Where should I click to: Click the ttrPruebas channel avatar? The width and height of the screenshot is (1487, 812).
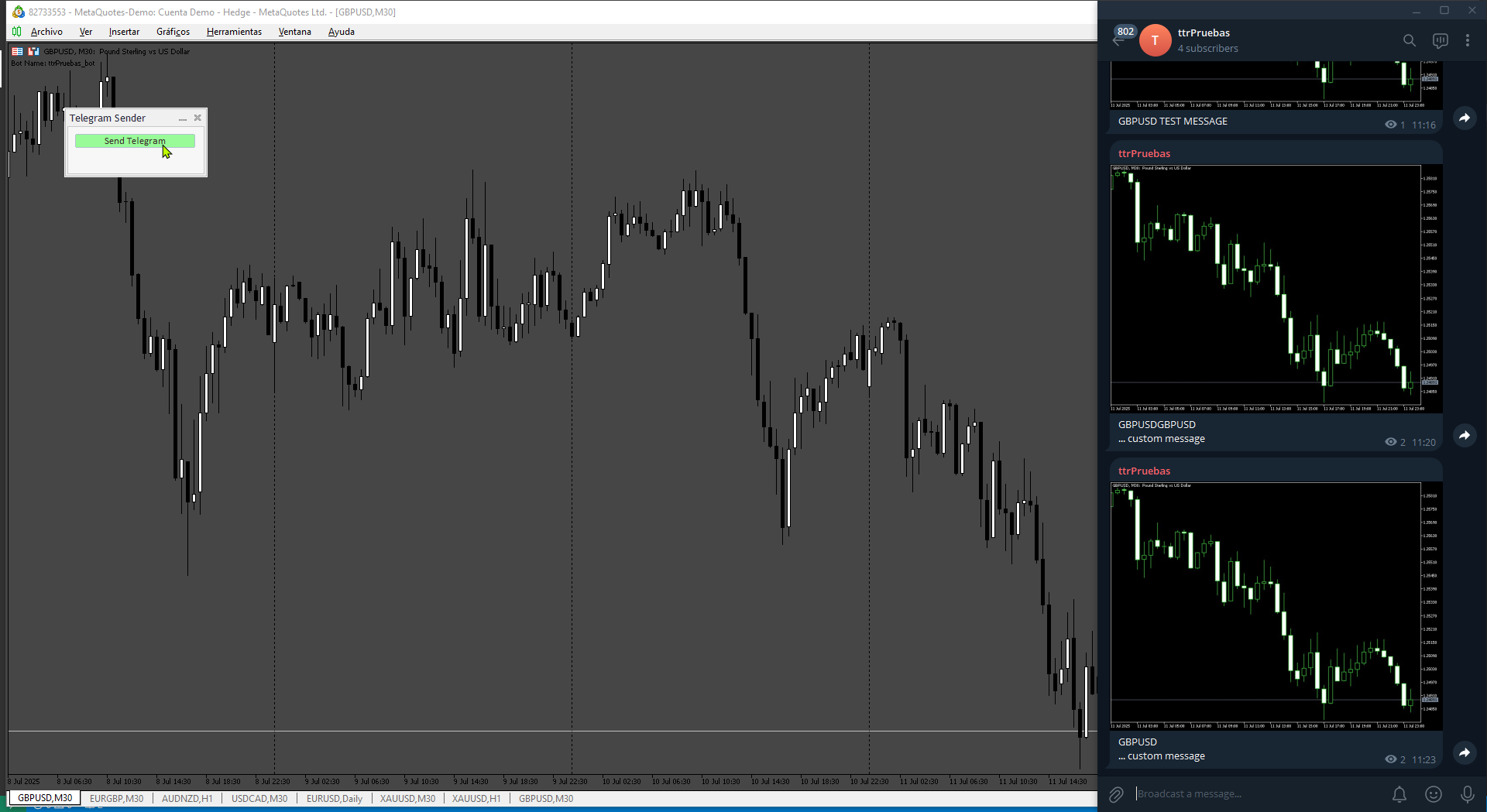click(x=1155, y=40)
